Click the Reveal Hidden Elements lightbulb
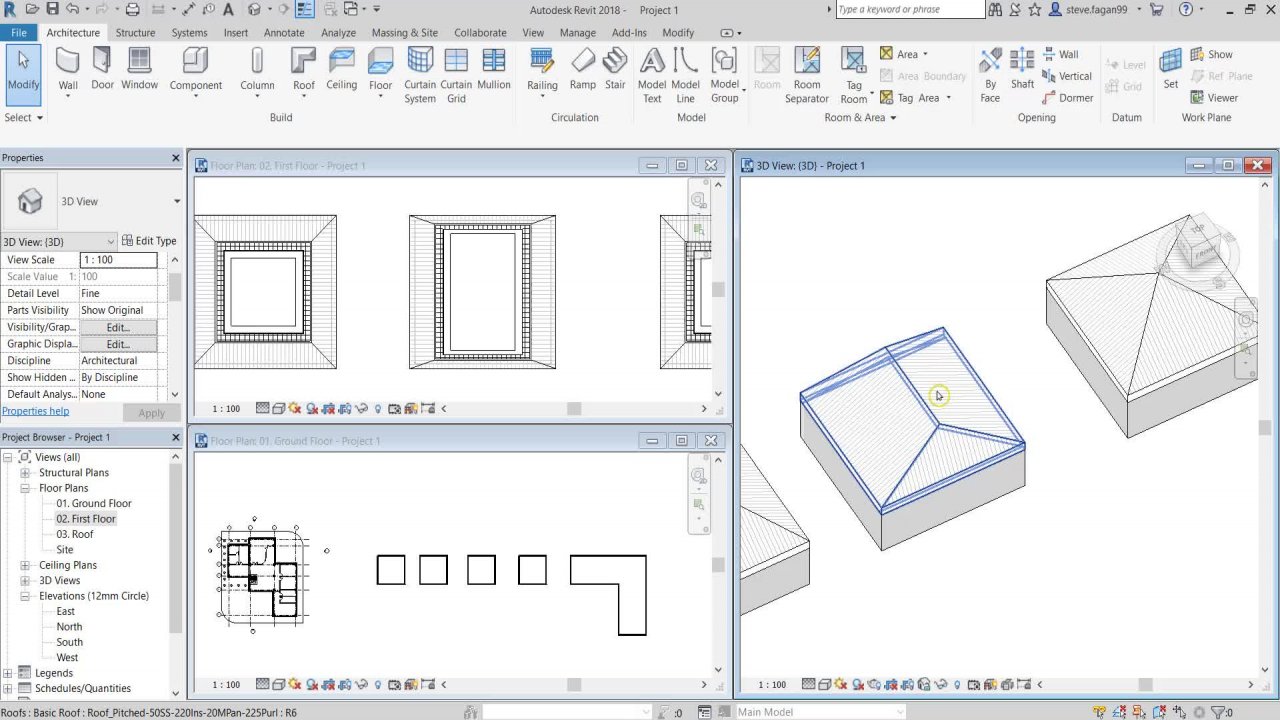Viewport: 1280px width, 720px height. pyautogui.click(x=377, y=408)
